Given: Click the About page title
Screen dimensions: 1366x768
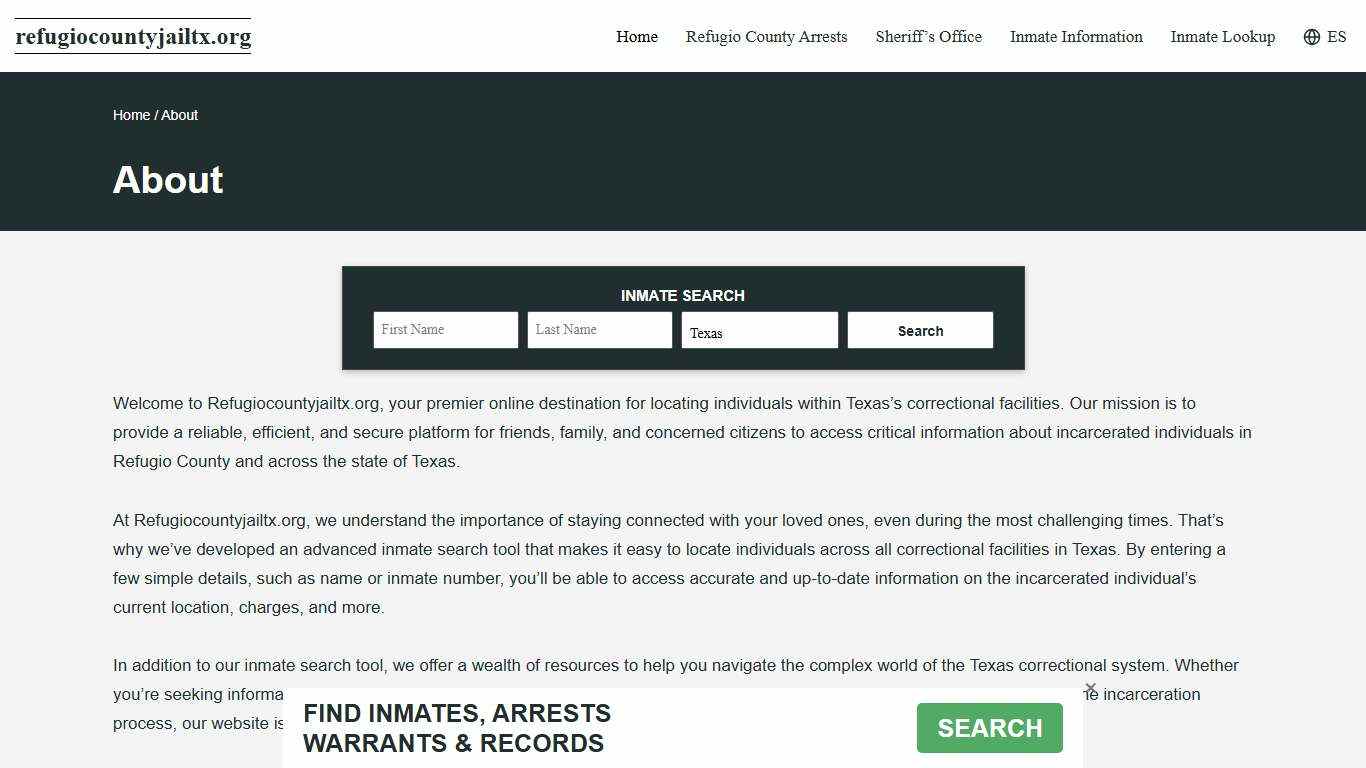Looking at the screenshot, I should coord(168,180).
